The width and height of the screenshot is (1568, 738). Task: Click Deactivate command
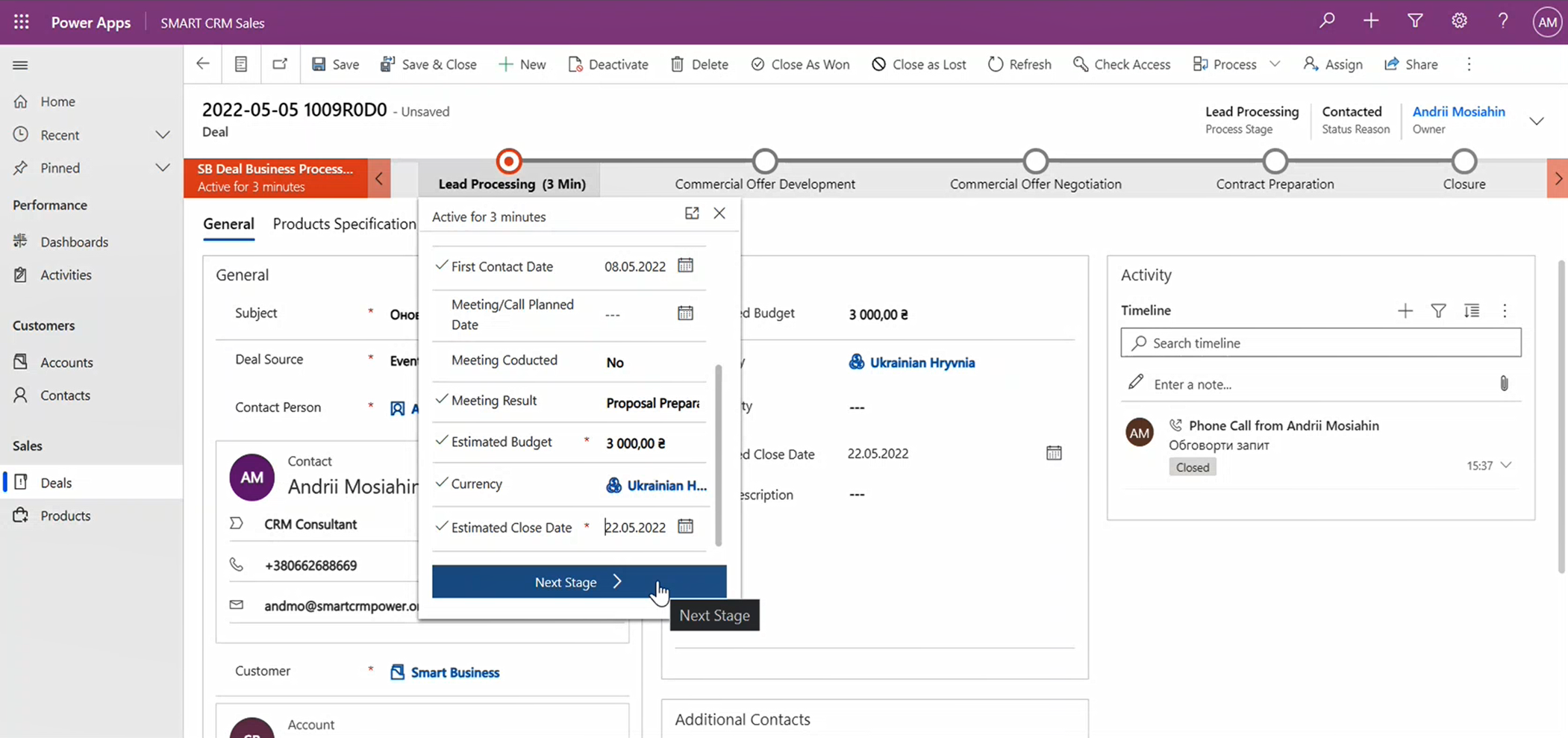(608, 64)
